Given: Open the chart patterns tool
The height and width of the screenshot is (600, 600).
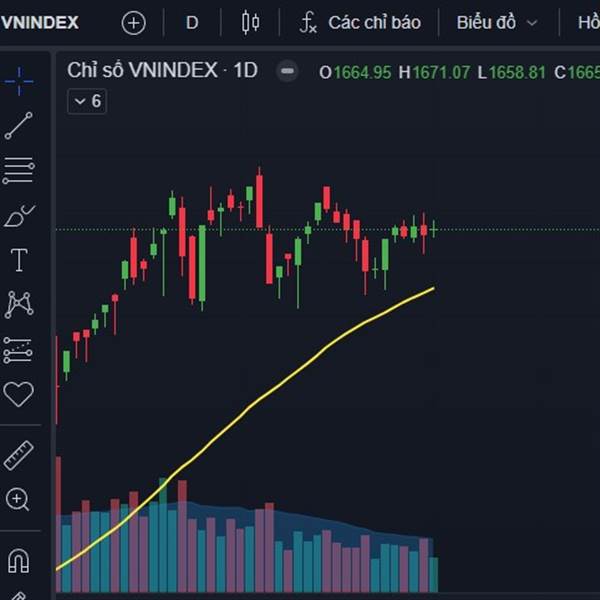Looking at the screenshot, I should pyautogui.click(x=19, y=304).
